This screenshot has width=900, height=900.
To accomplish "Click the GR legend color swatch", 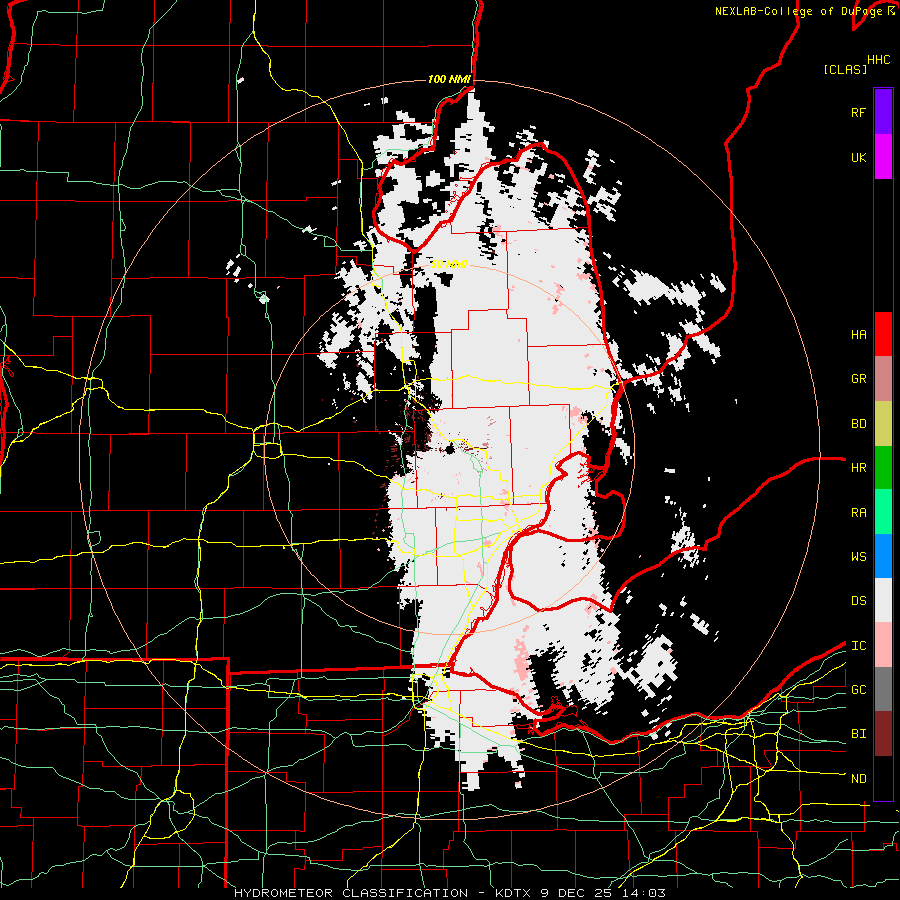I will click(883, 379).
